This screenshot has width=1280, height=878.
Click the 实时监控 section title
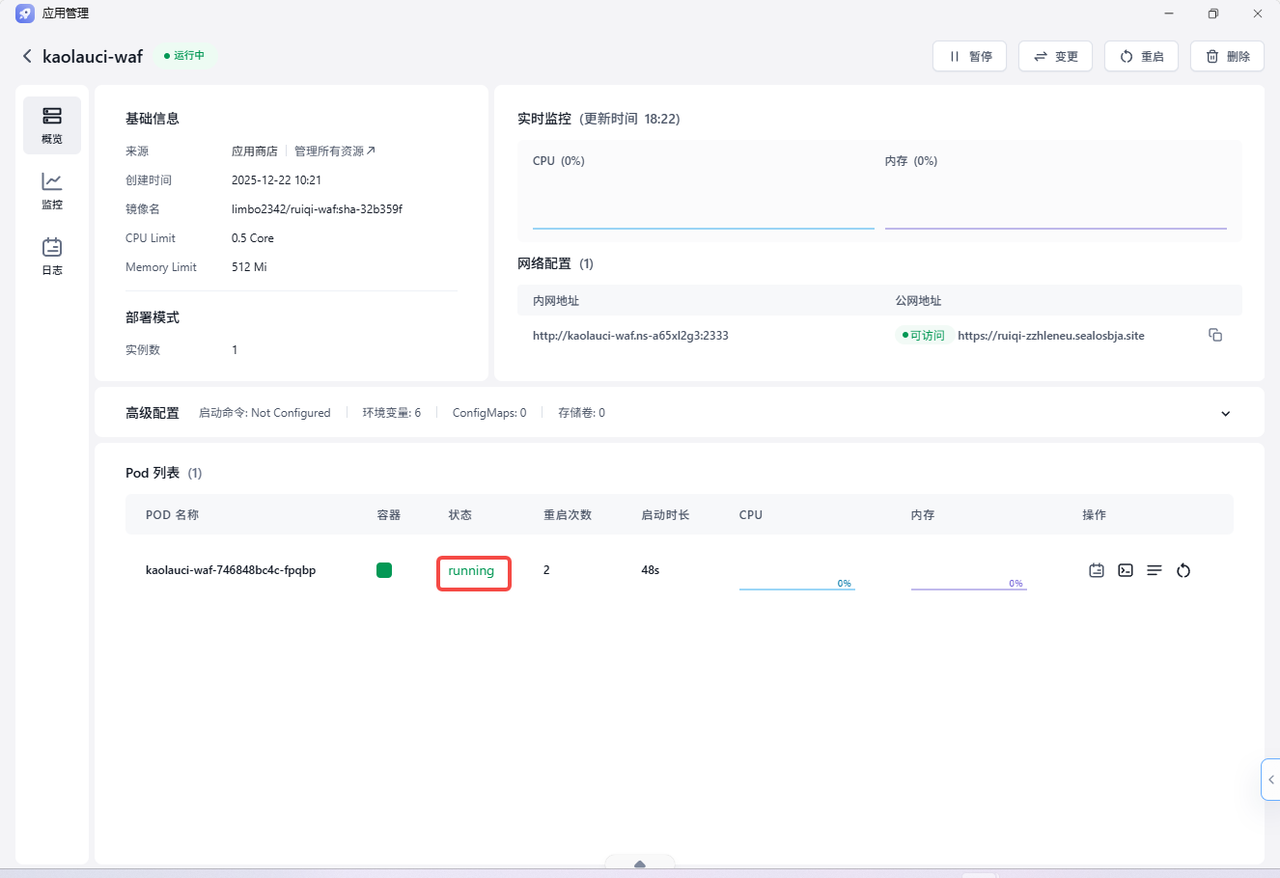544,118
